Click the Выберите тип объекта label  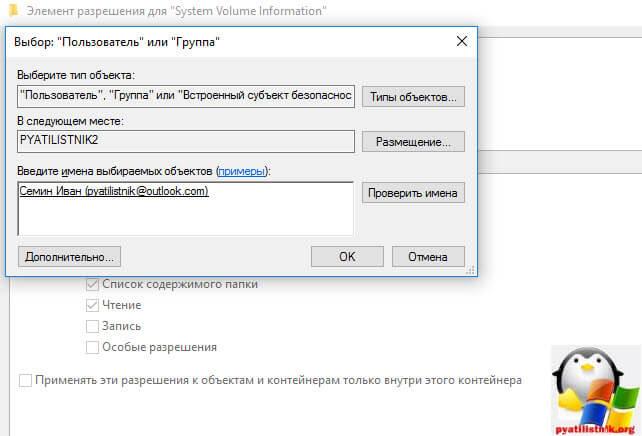pyautogui.click(x=76, y=75)
